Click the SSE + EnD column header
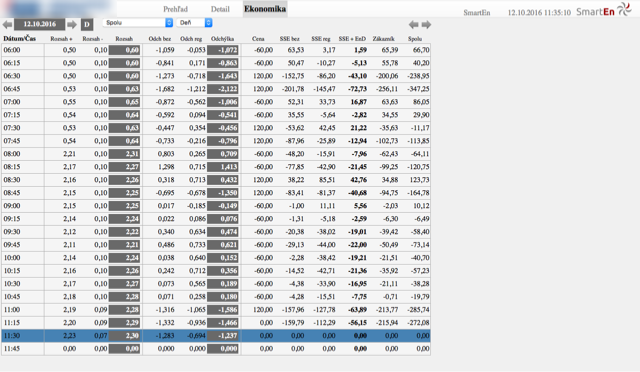Screen dimensions: 640x372 (352, 39)
